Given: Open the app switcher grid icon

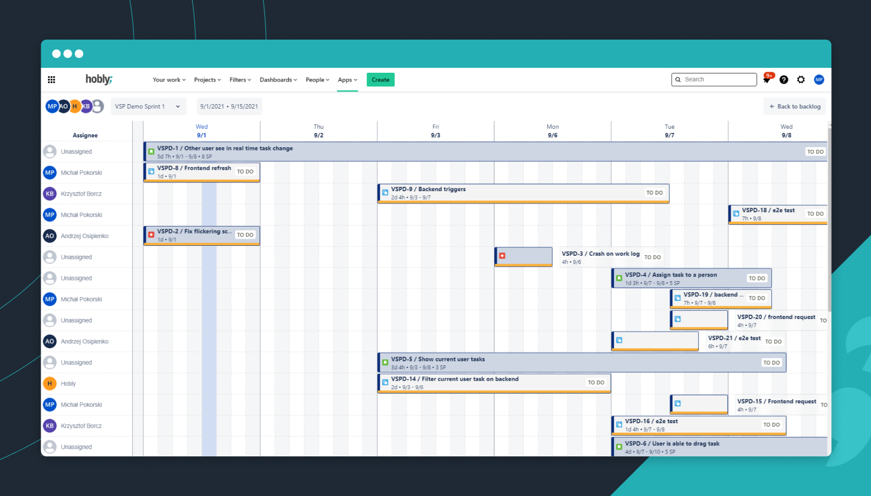Looking at the screenshot, I should pos(52,80).
